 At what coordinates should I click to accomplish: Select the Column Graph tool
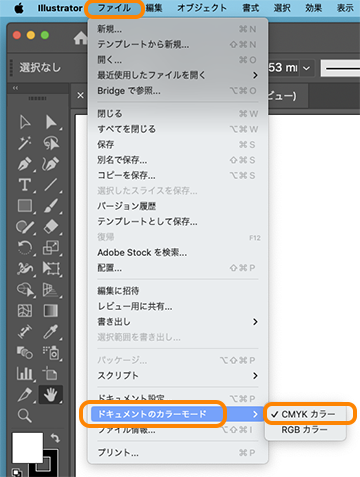click(x=25, y=374)
